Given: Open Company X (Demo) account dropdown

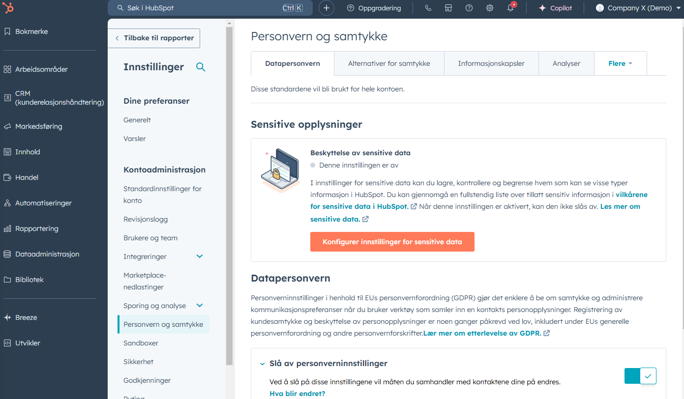Looking at the screenshot, I should [638, 8].
